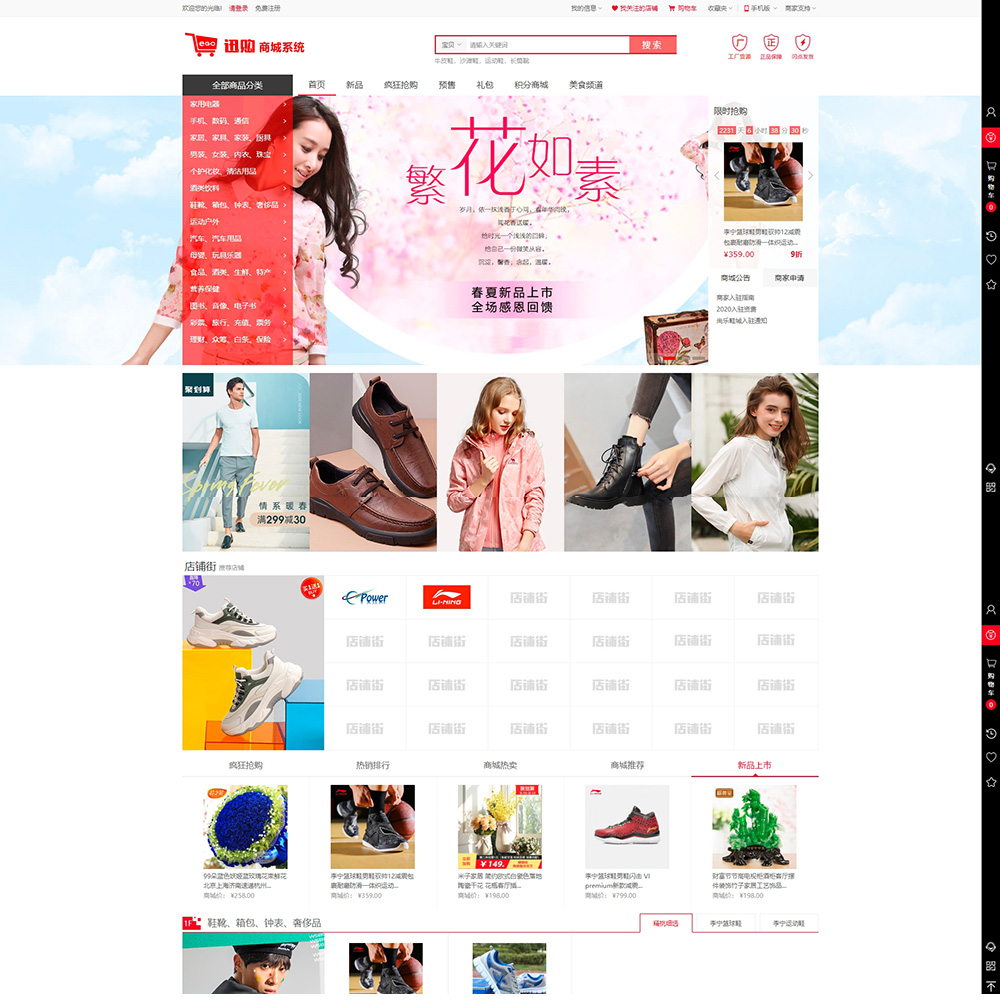Focus the keyword search input field
Screen dimensions: 1000x1000
pos(545,45)
